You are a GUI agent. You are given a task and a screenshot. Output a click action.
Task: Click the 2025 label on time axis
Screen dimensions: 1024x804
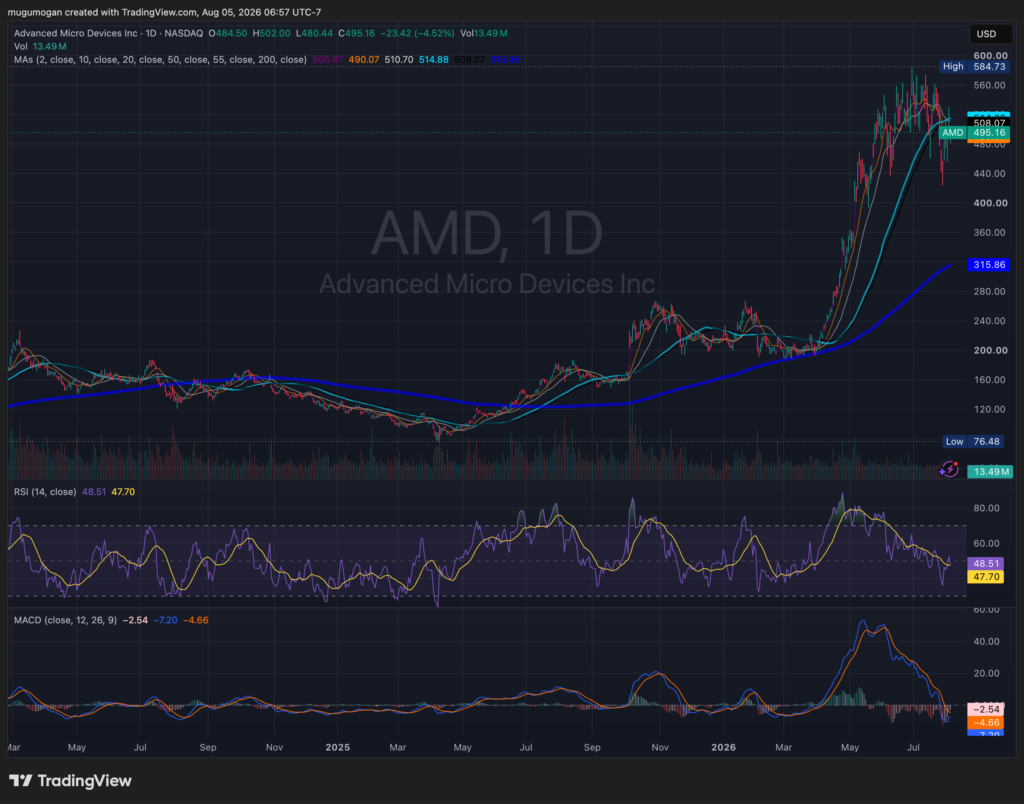pyautogui.click(x=338, y=747)
